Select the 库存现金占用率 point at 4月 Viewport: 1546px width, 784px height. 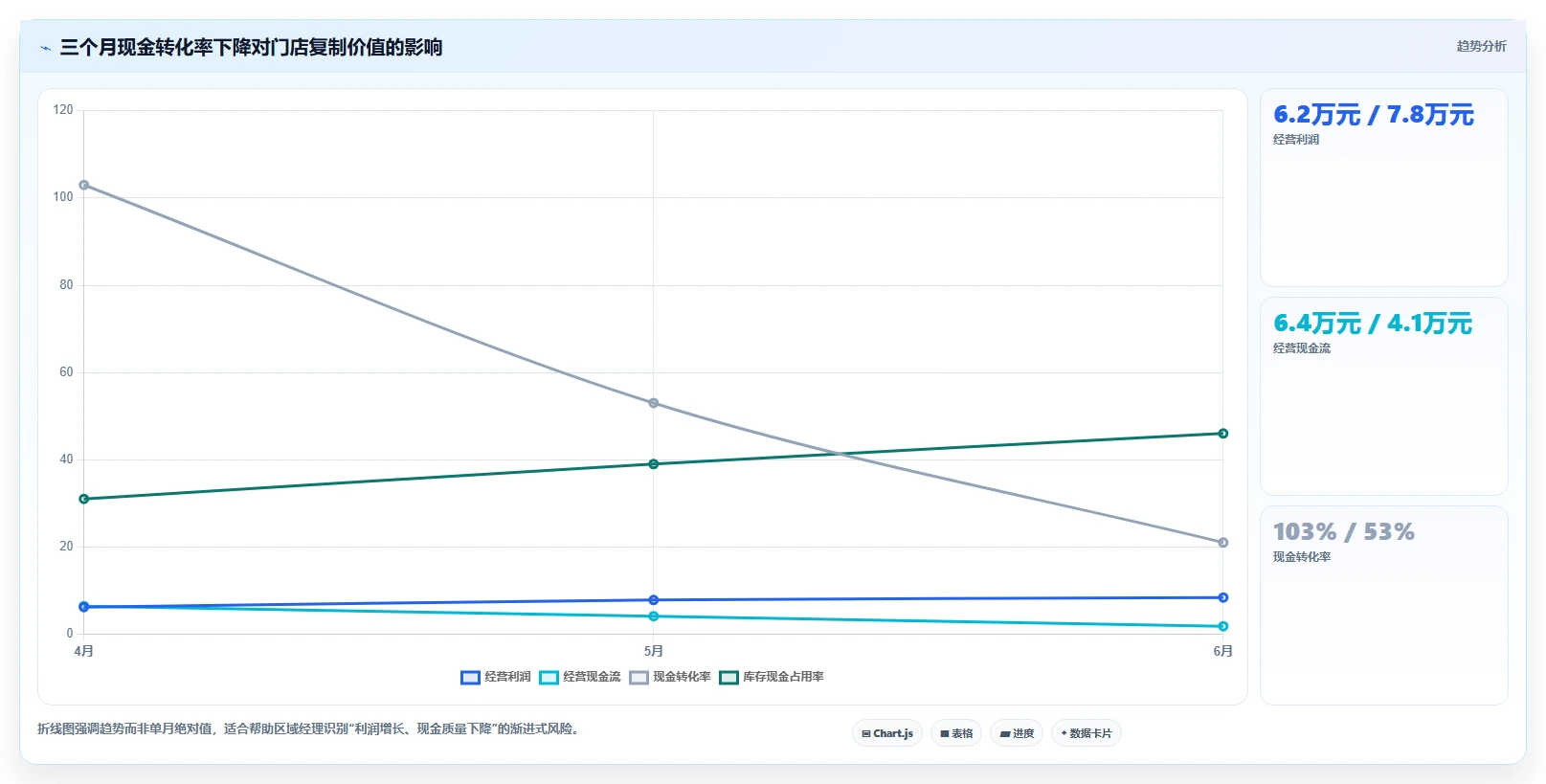tap(84, 499)
